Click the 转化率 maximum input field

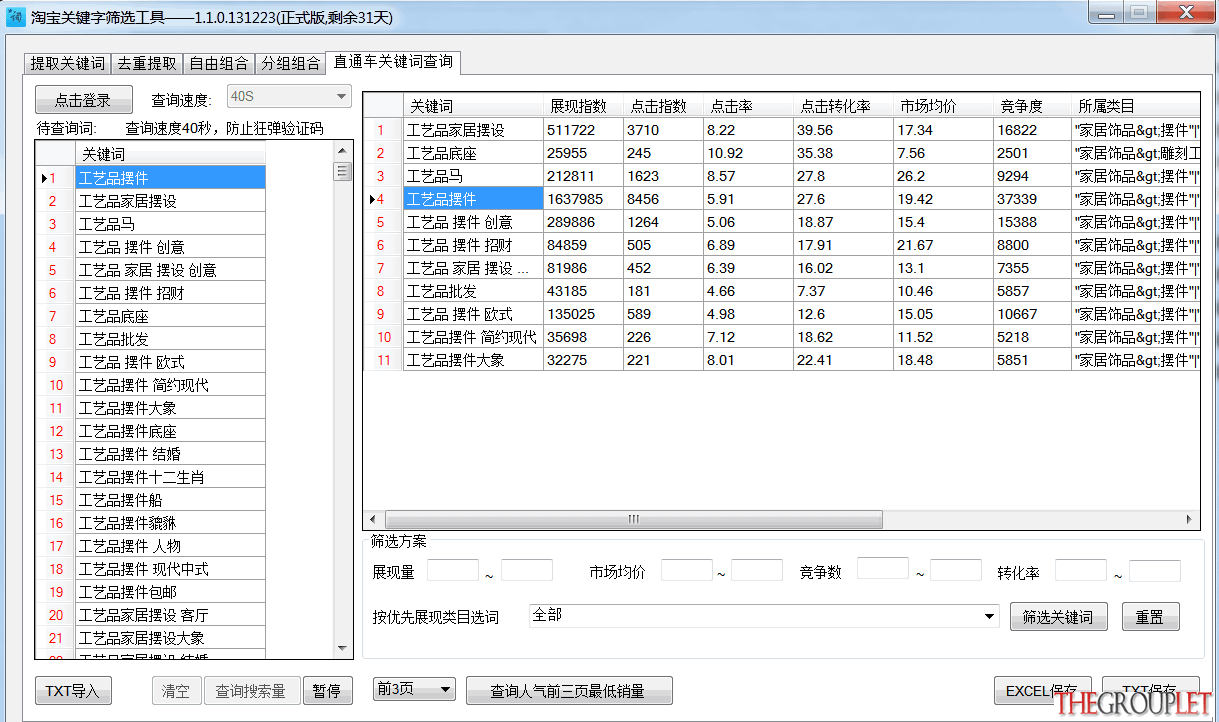(x=1155, y=570)
